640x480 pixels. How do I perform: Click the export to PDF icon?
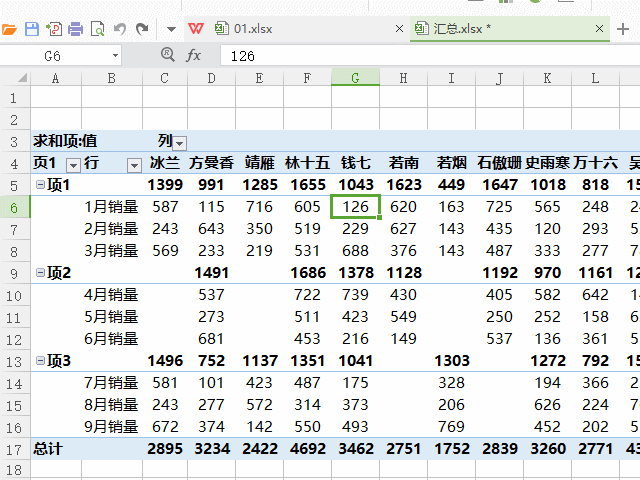[54, 29]
